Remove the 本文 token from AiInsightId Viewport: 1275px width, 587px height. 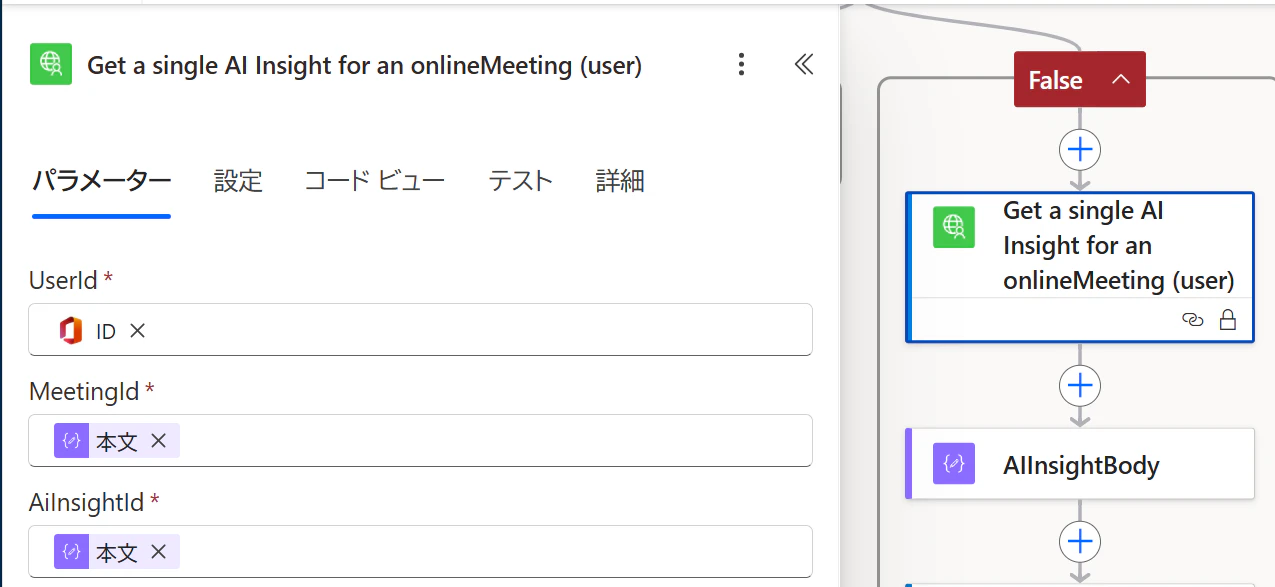(158, 552)
